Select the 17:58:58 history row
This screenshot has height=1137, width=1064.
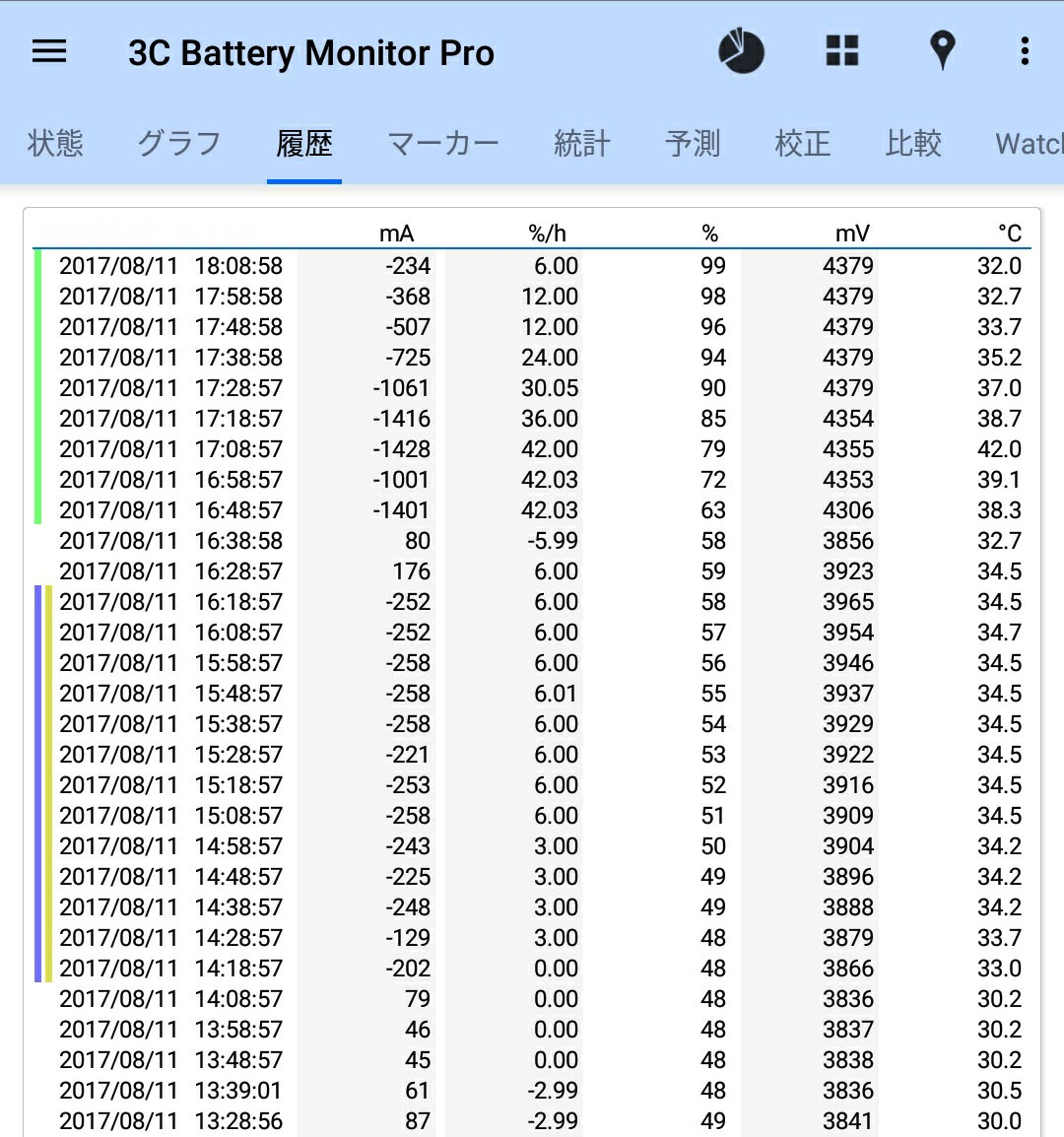532,297
